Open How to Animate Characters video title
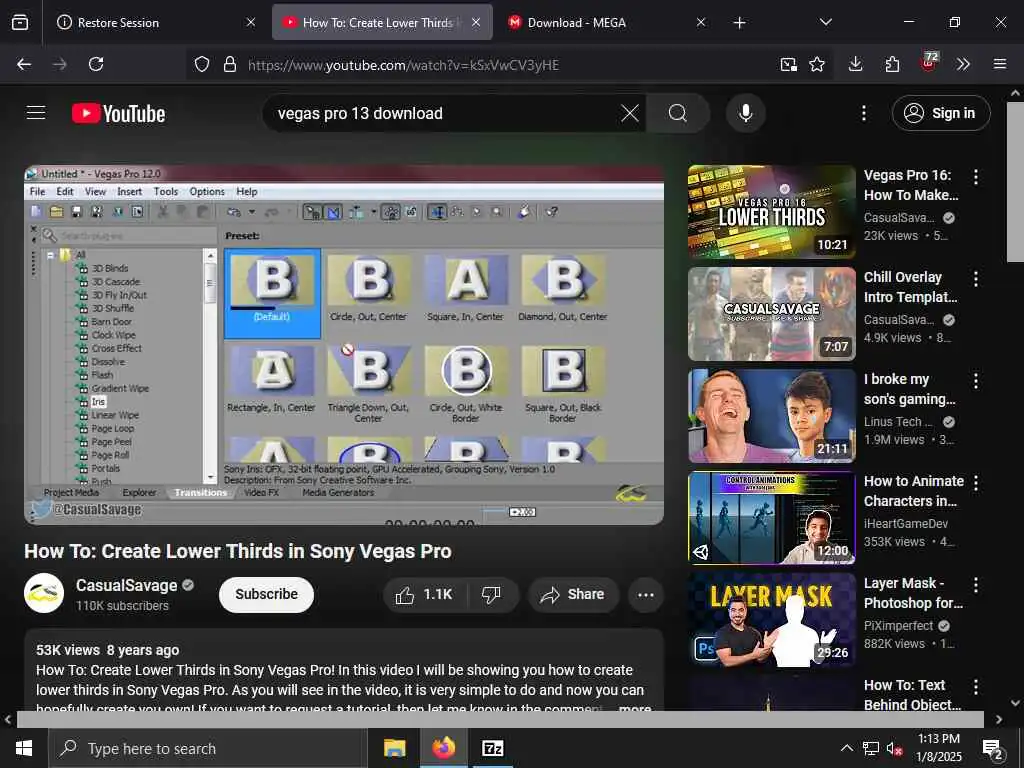The image size is (1024, 768). pos(914,490)
